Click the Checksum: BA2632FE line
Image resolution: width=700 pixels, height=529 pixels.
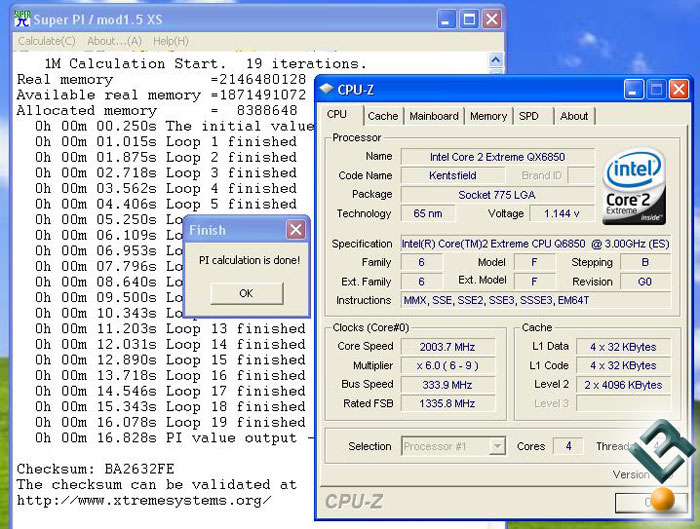(96, 469)
